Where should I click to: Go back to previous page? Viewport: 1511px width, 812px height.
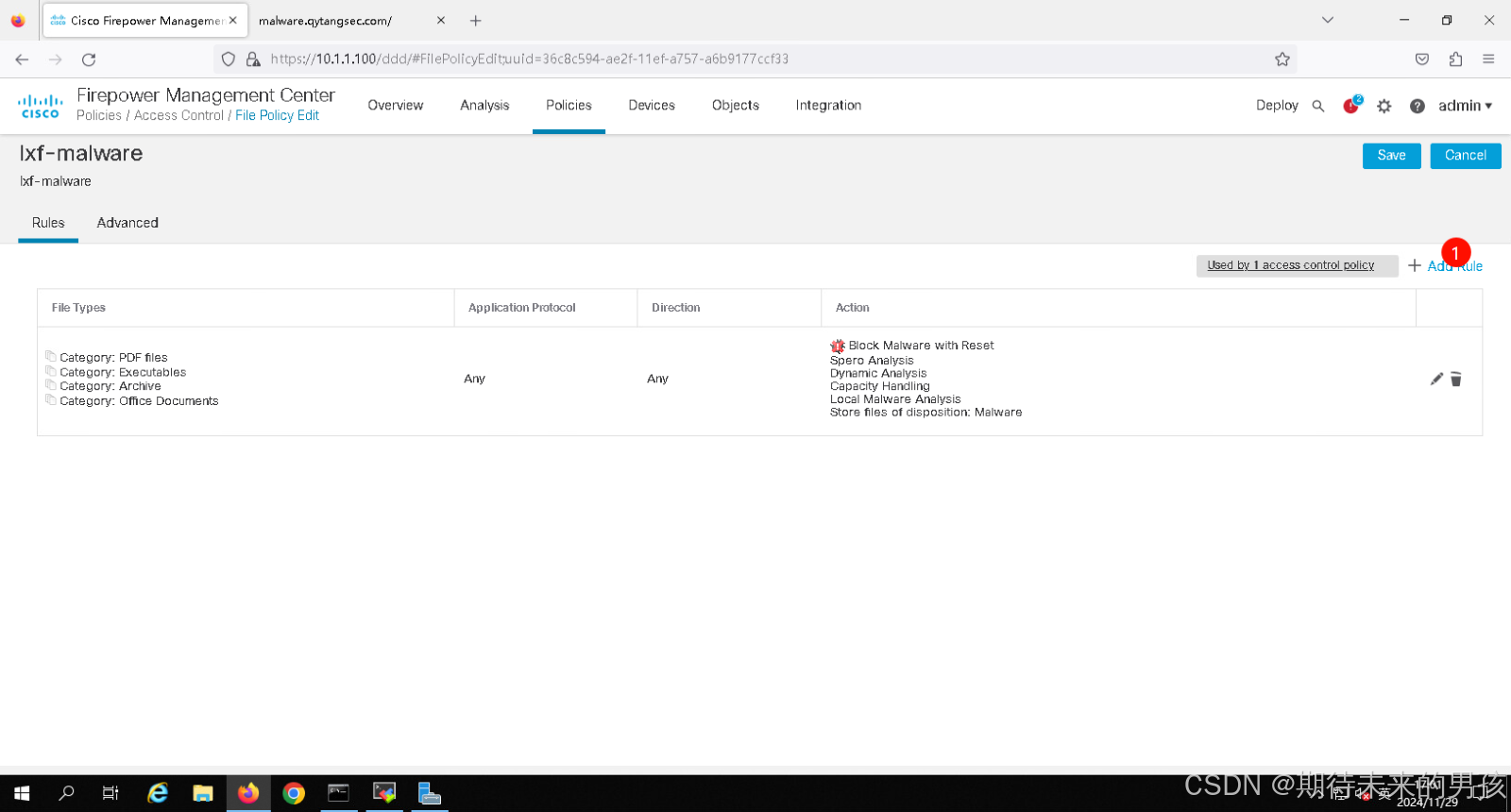tap(22, 59)
